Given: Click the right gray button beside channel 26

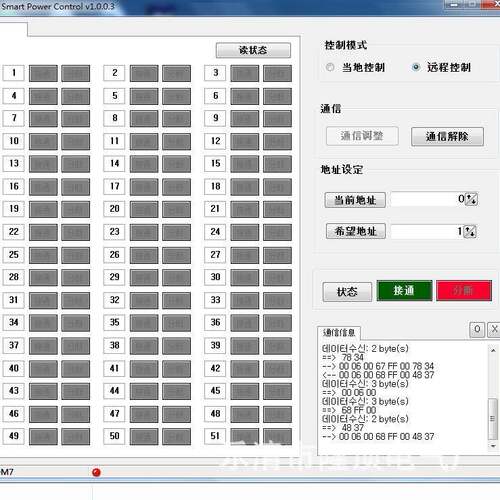Looking at the screenshot, I should (177, 255).
